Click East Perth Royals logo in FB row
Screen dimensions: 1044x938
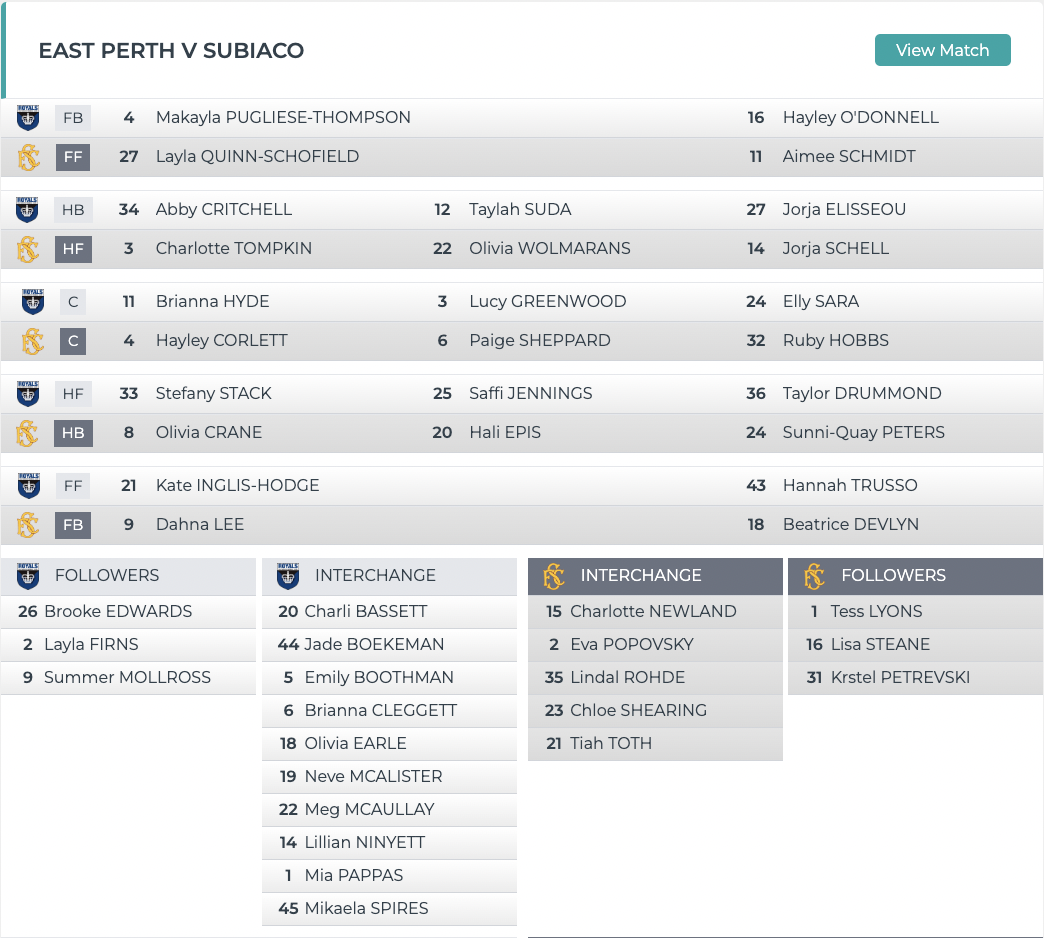[28, 118]
